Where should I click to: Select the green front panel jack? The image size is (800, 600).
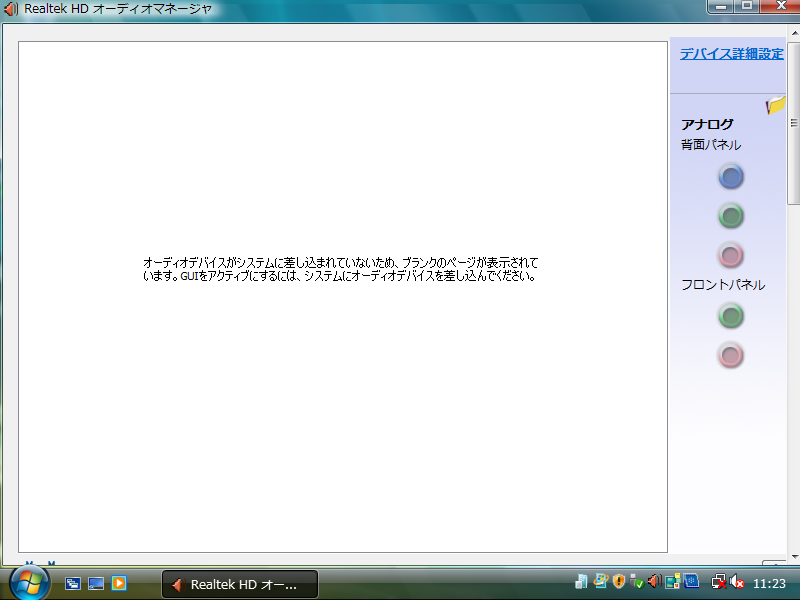[x=731, y=316]
